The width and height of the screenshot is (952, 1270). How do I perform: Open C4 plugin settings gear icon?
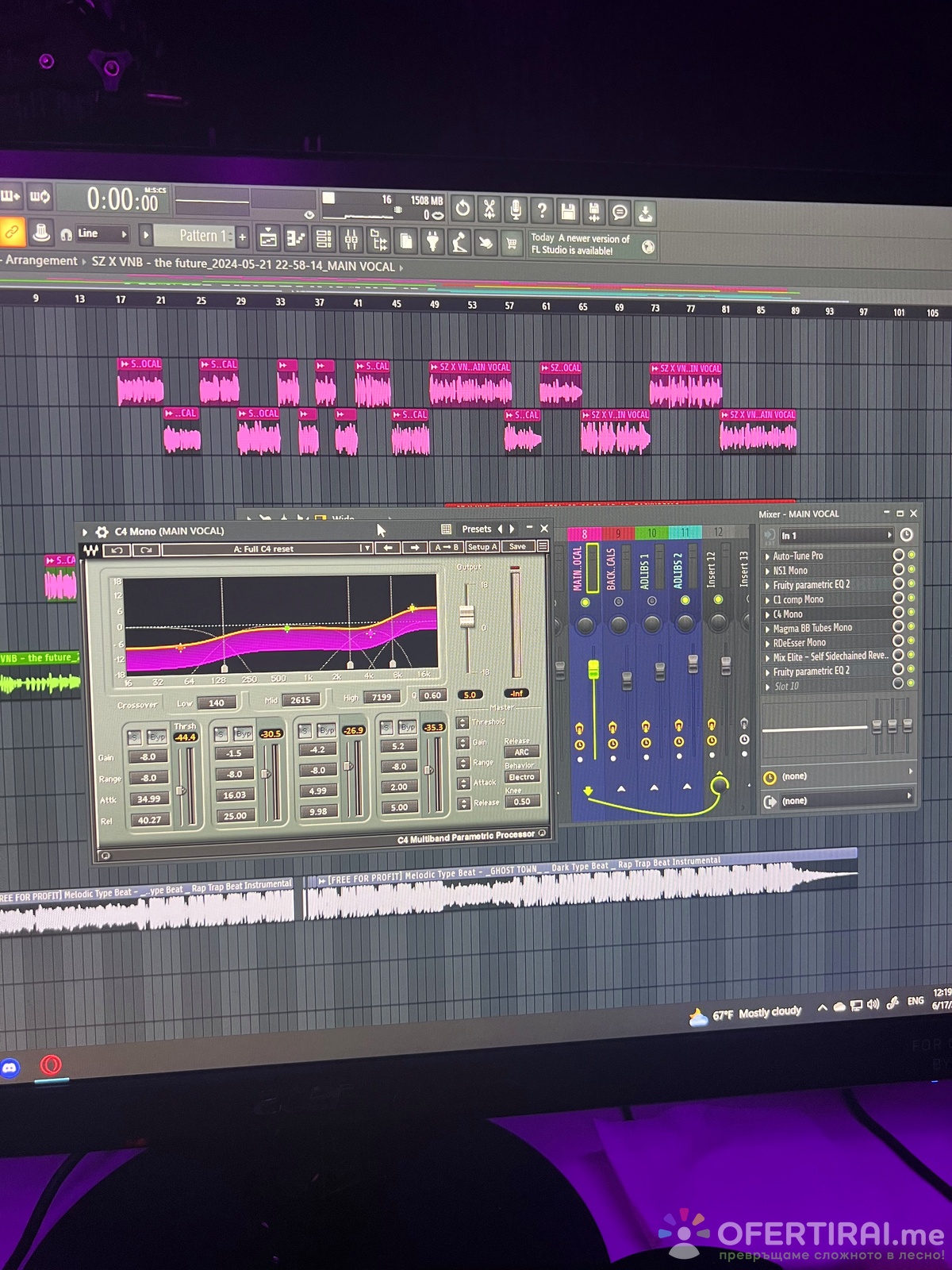pyautogui.click(x=102, y=532)
